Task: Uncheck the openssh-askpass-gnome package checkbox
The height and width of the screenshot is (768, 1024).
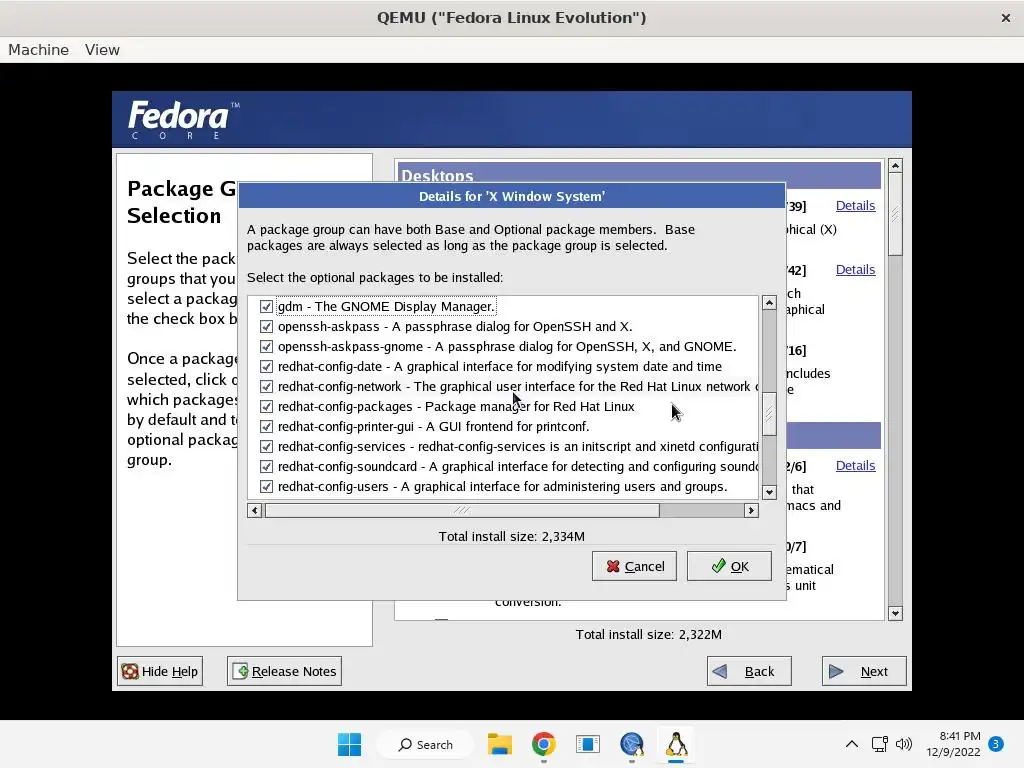Action: coord(266,346)
